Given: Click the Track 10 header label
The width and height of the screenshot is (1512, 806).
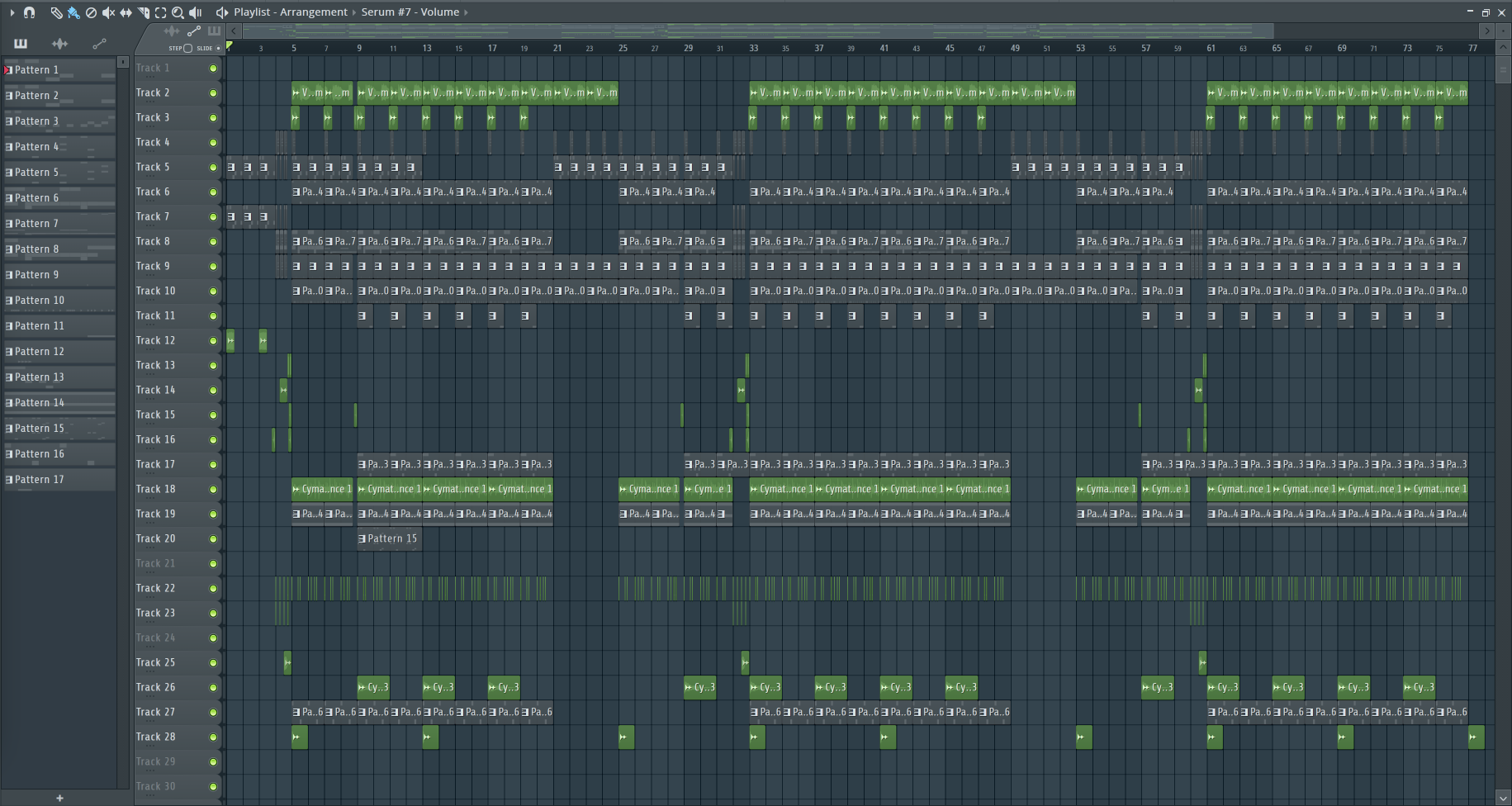Looking at the screenshot, I should pyautogui.click(x=155, y=292).
